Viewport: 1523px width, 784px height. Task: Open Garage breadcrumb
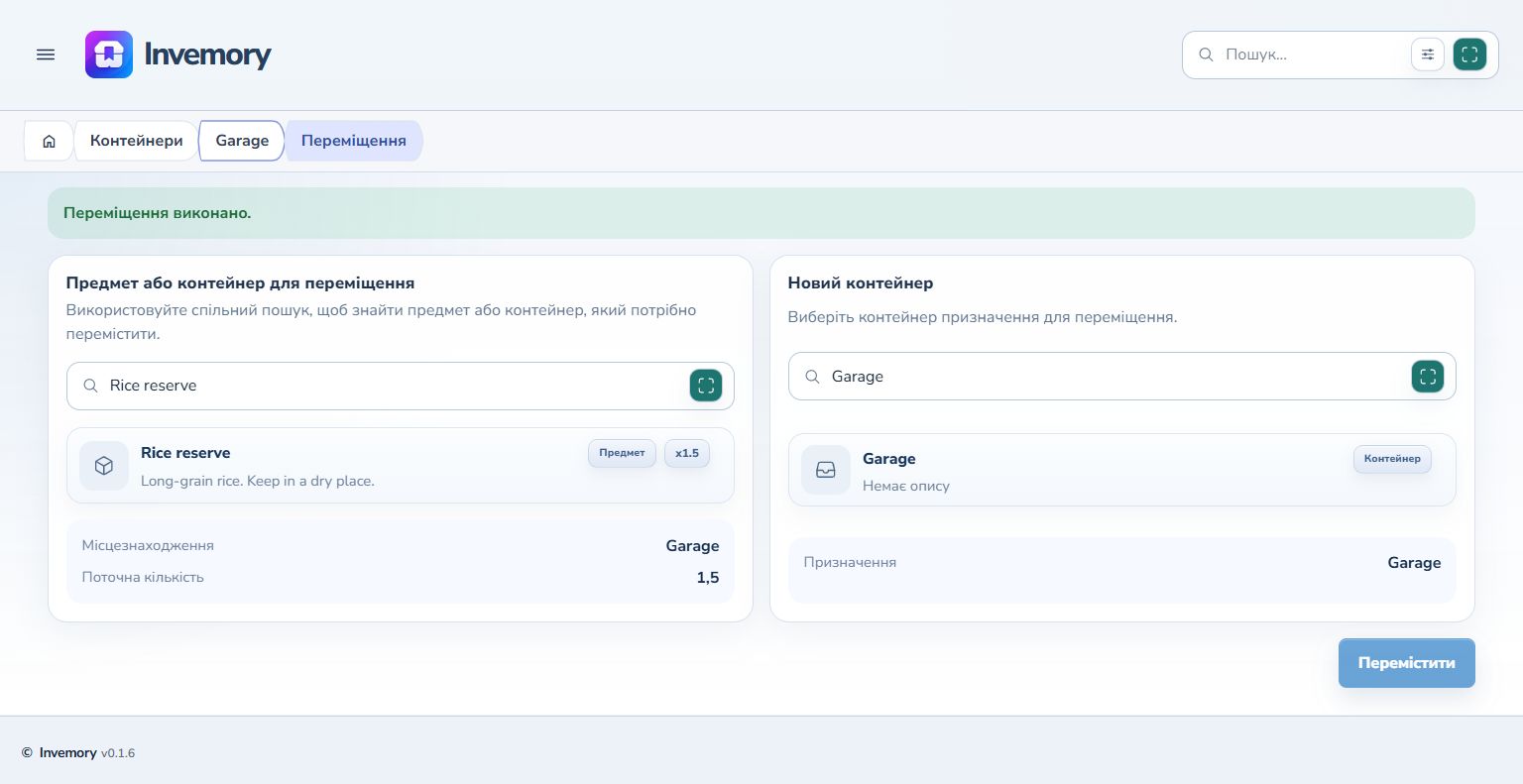click(242, 141)
